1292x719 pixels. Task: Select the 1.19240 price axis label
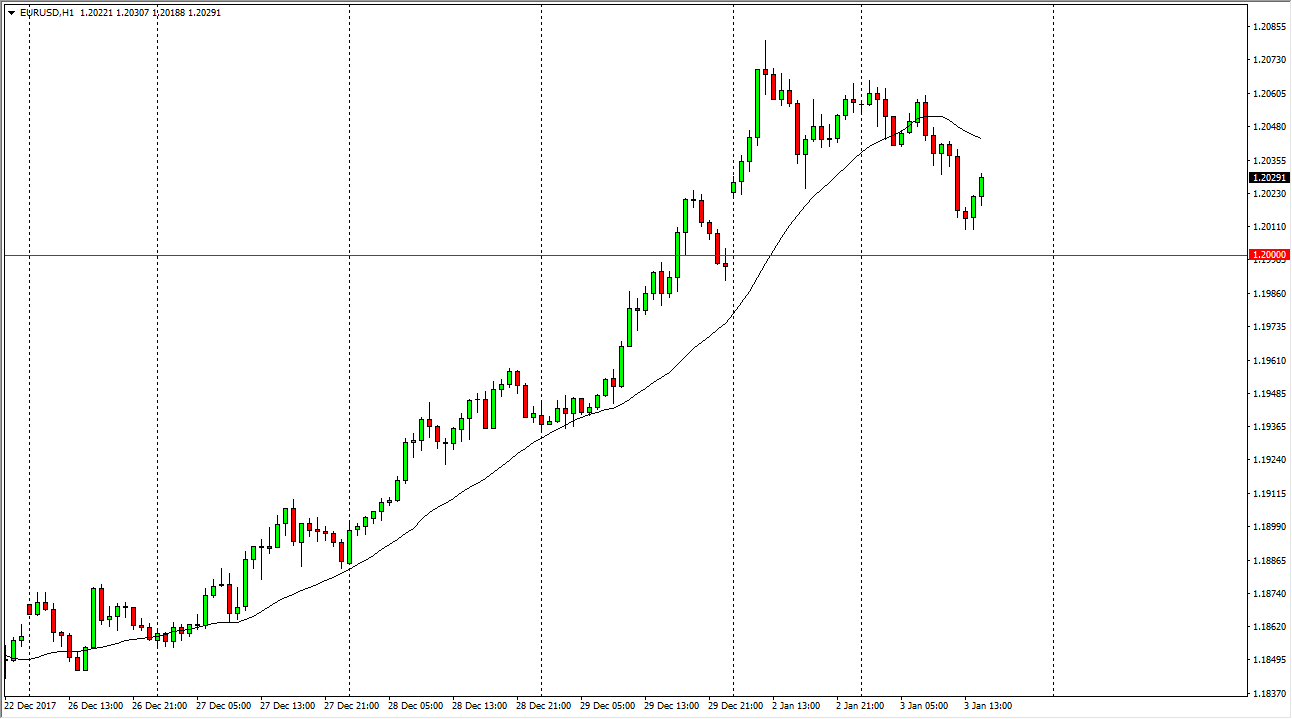[1269, 460]
